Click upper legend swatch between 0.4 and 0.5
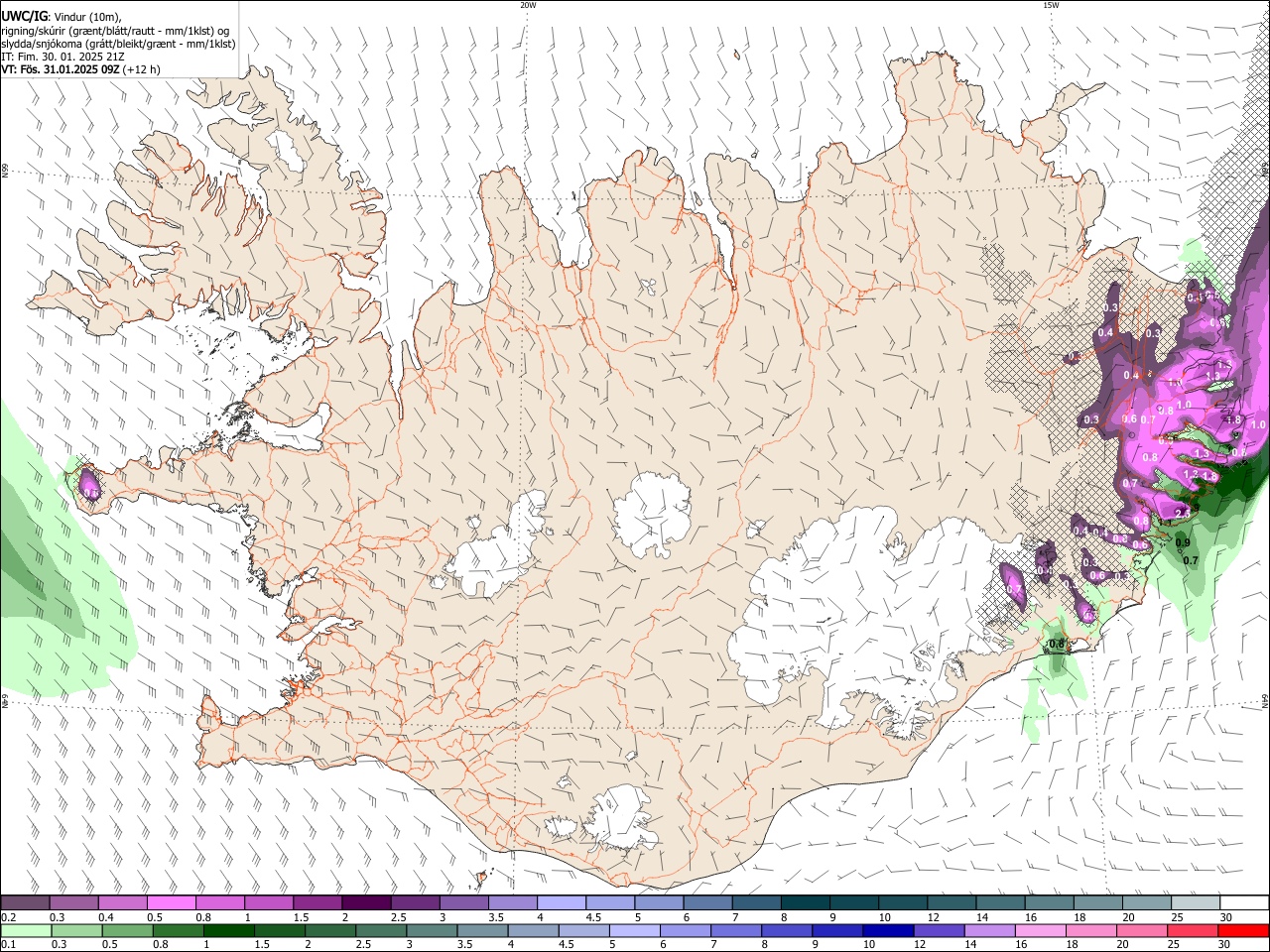 click(x=122, y=902)
